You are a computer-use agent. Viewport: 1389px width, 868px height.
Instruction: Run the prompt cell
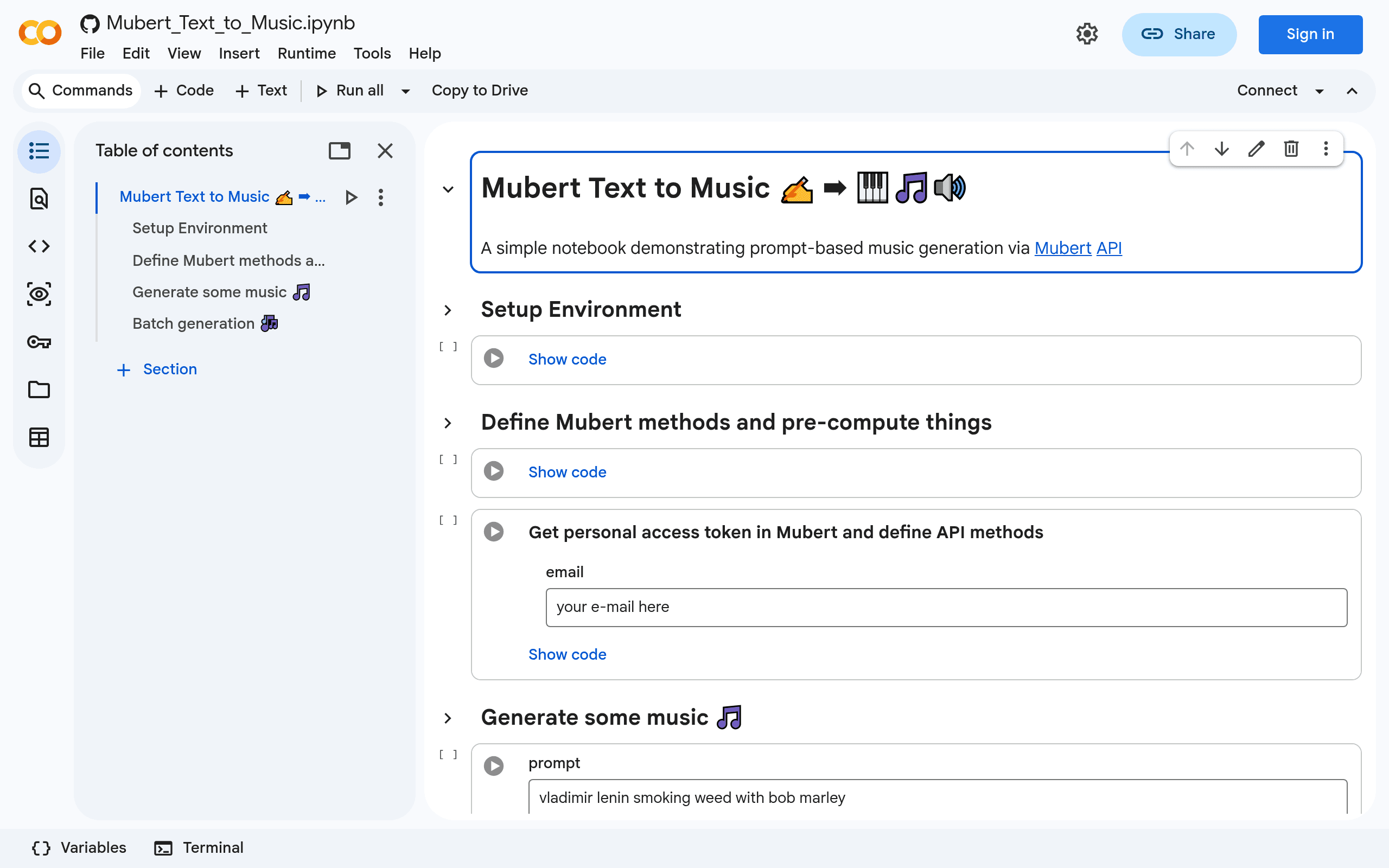tap(494, 766)
